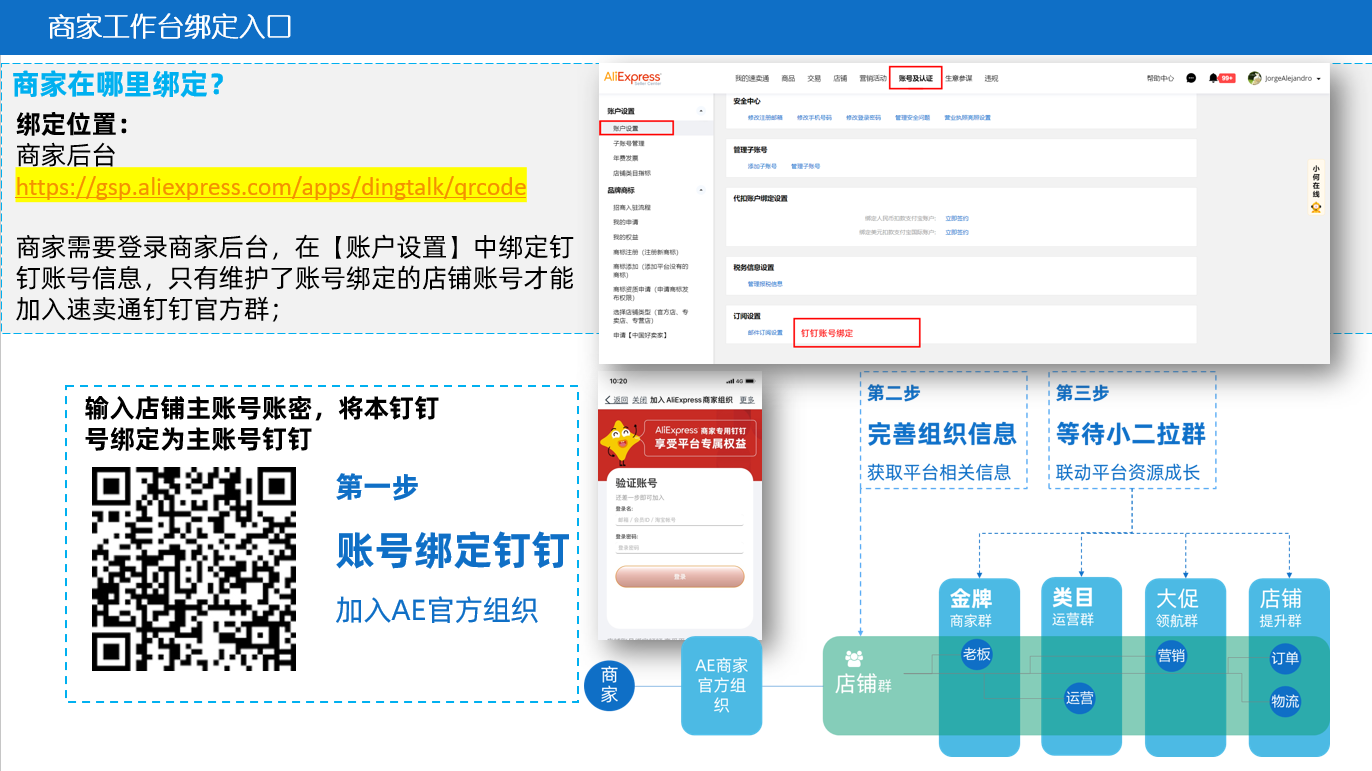Select 年费发票 in the sidebar
1372x771 pixels.
(x=626, y=158)
